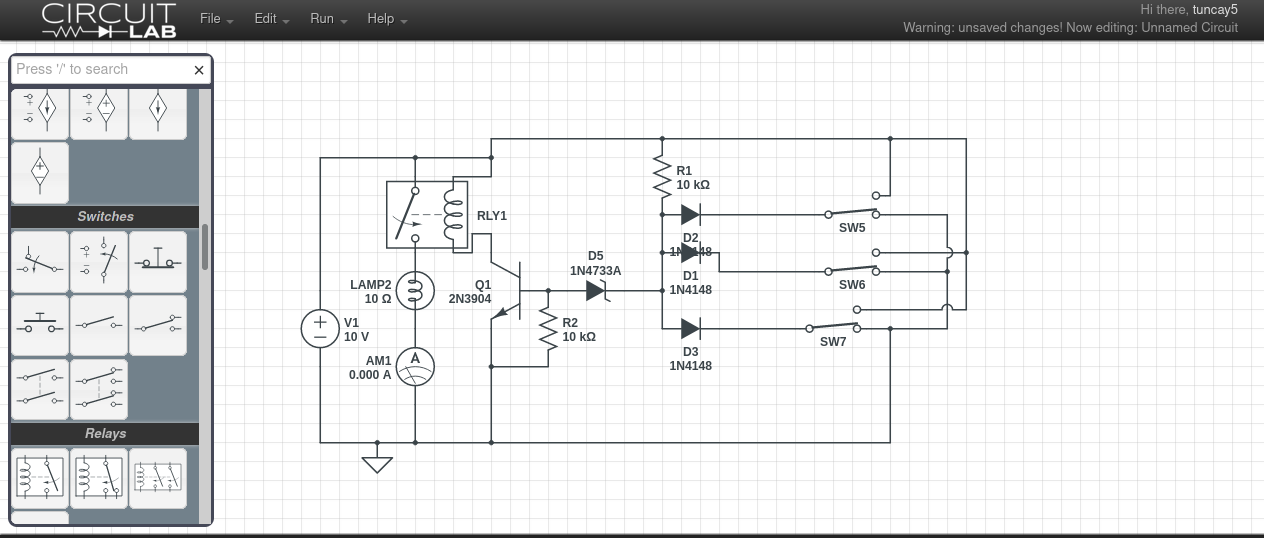1264x538 pixels.
Task: Click the '1N4733A' label of D5
Action: 596,271
